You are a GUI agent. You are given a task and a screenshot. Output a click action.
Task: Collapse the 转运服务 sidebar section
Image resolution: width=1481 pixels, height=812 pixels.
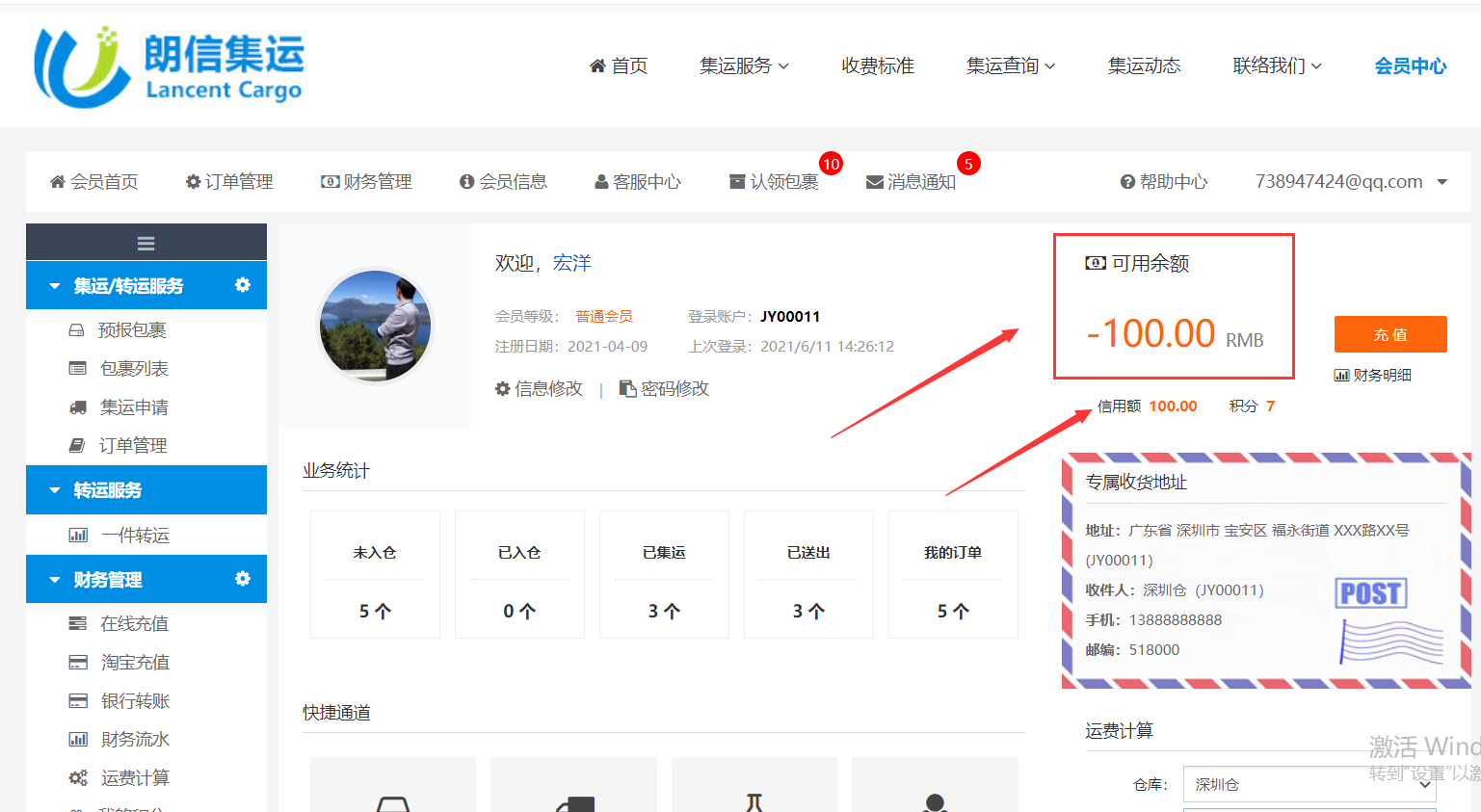[55, 490]
